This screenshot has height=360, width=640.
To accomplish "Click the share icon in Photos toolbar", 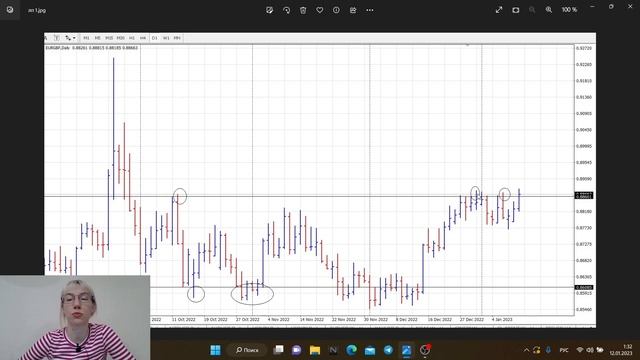I will (353, 10).
